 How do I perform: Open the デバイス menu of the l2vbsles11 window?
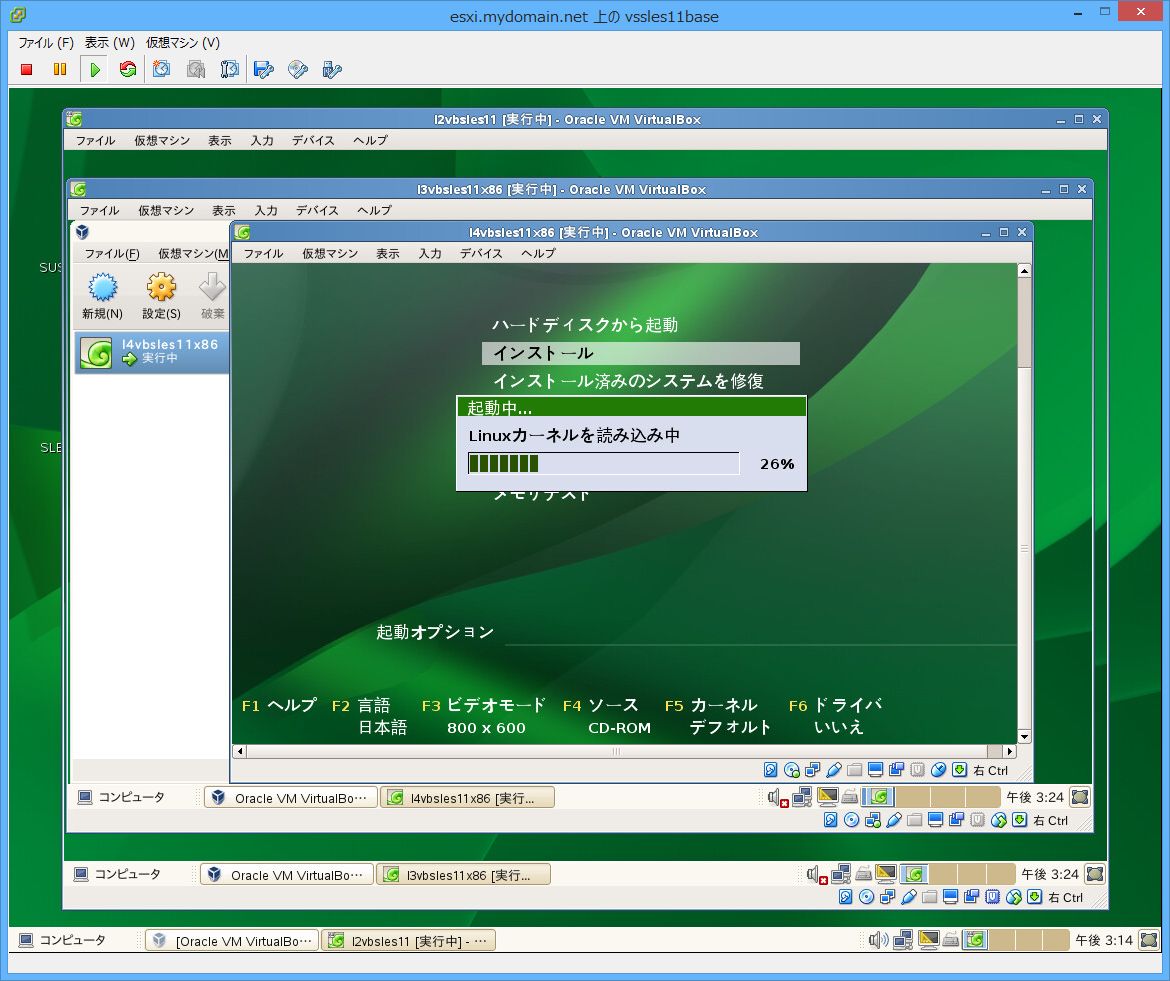coord(313,141)
